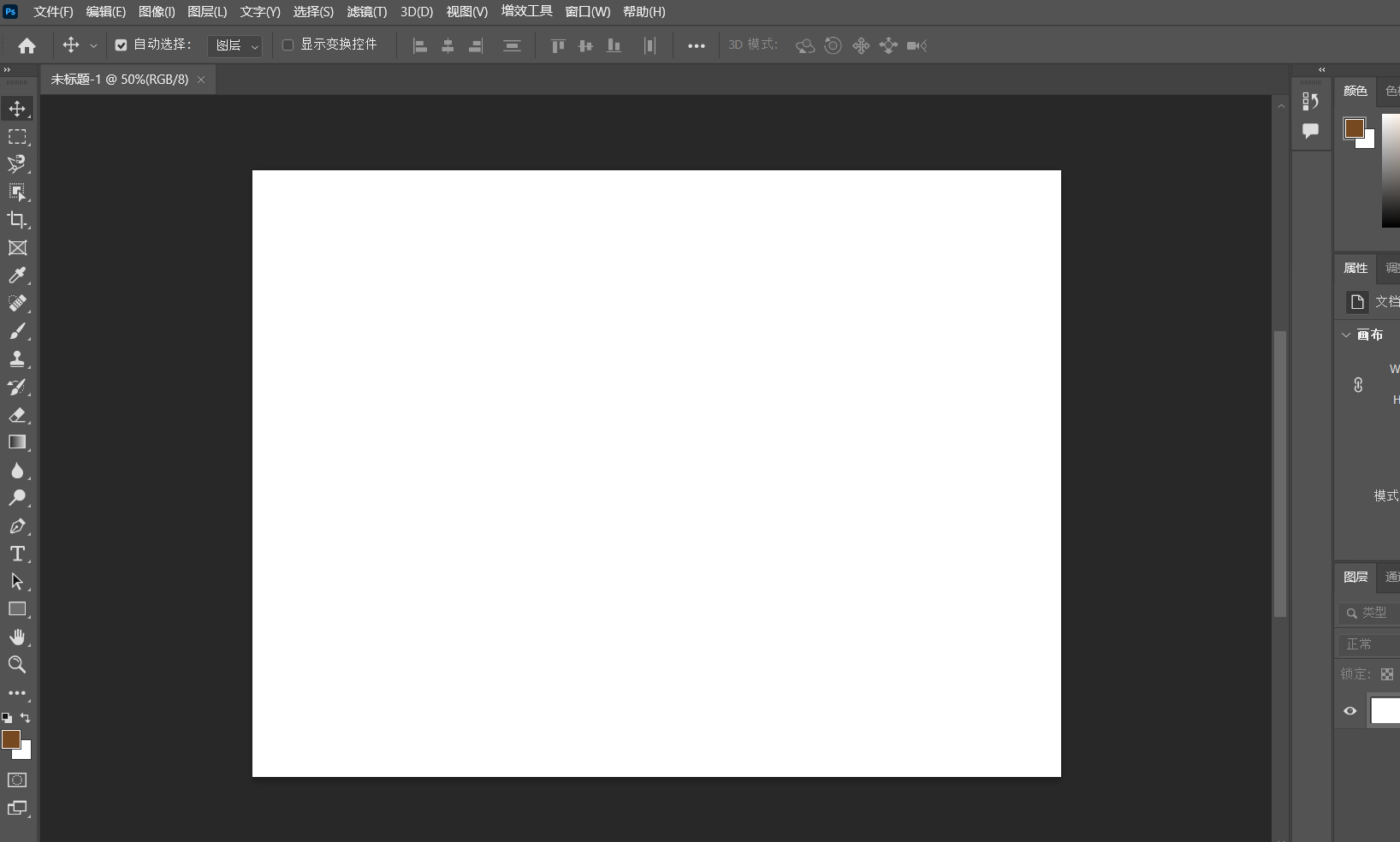Screen dimensions: 1400x842
Task: Open the 滤镜 menu
Action: pos(365,12)
